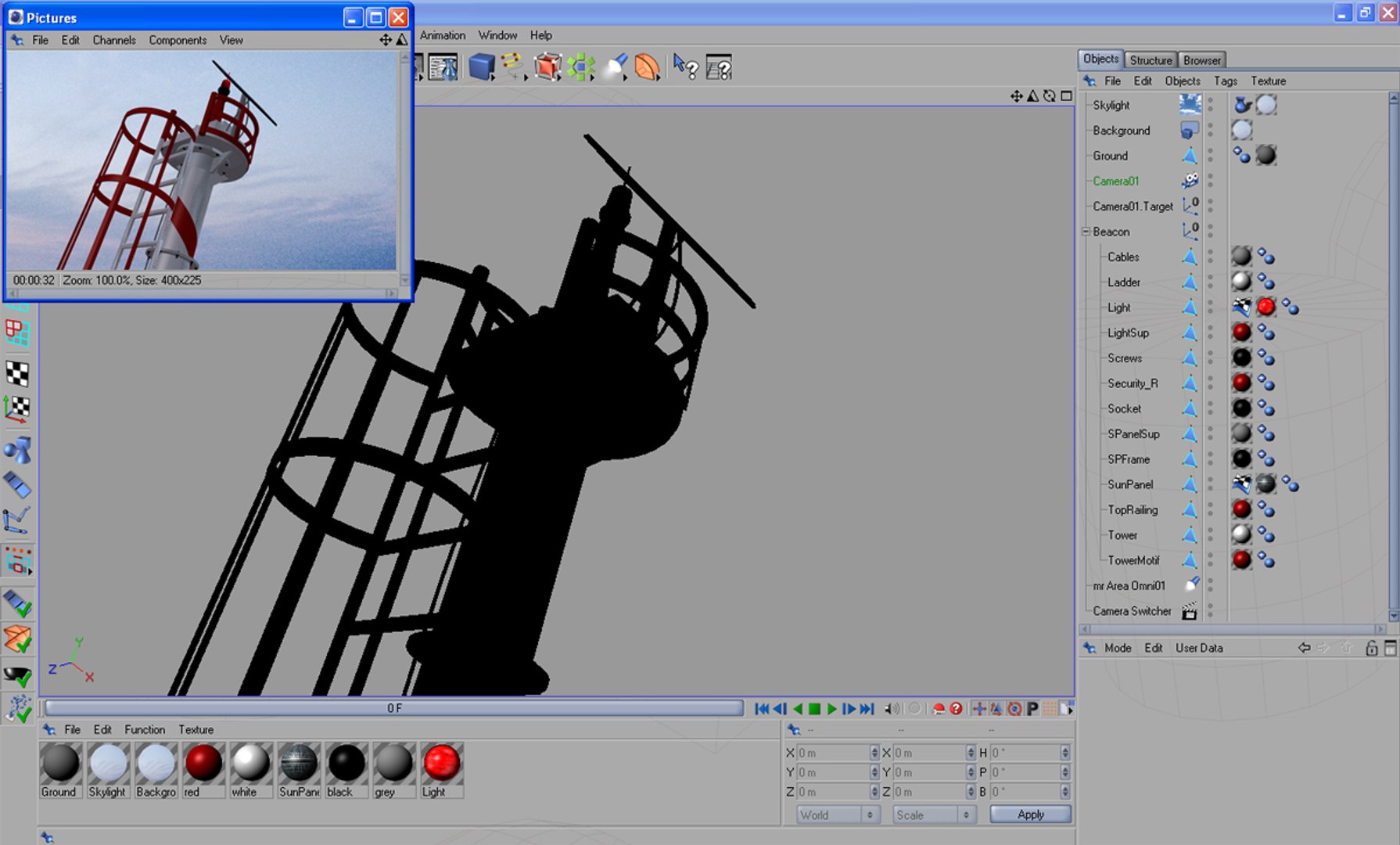Image resolution: width=1400 pixels, height=845 pixels.
Task: Toggle animation sound playback
Action: [892, 709]
